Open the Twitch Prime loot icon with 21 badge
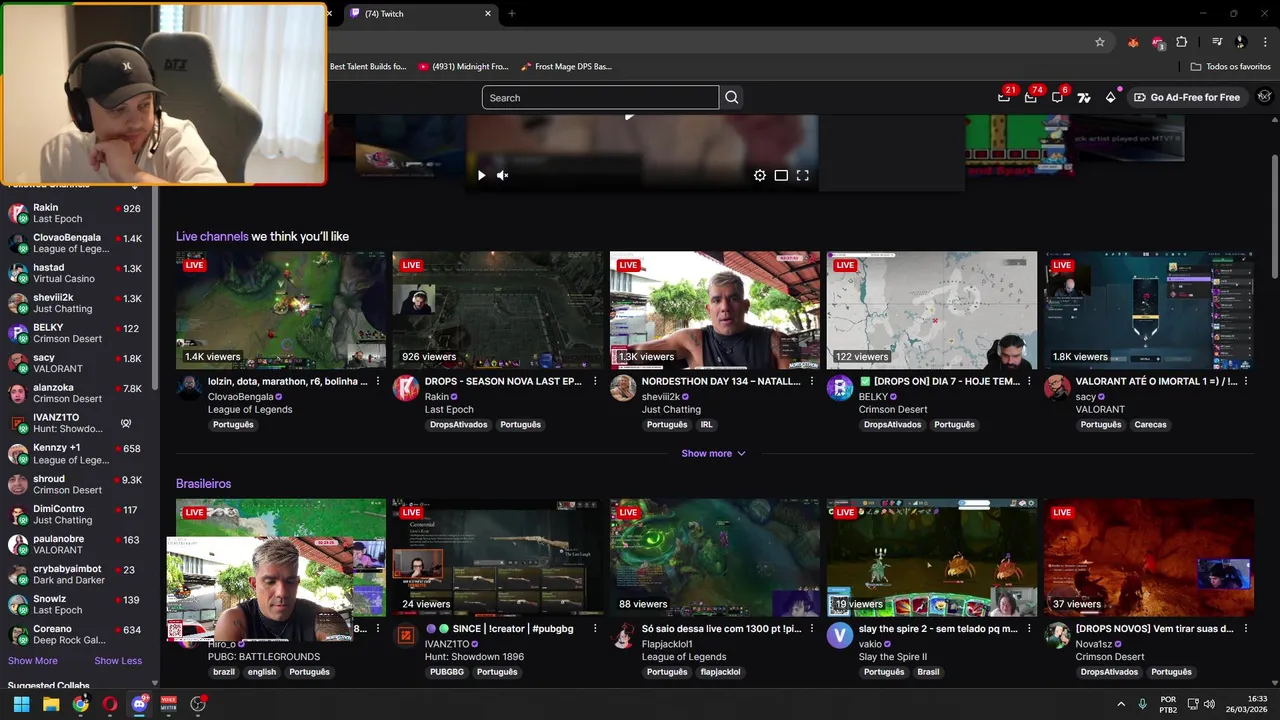The height and width of the screenshot is (720, 1280). point(1004,97)
